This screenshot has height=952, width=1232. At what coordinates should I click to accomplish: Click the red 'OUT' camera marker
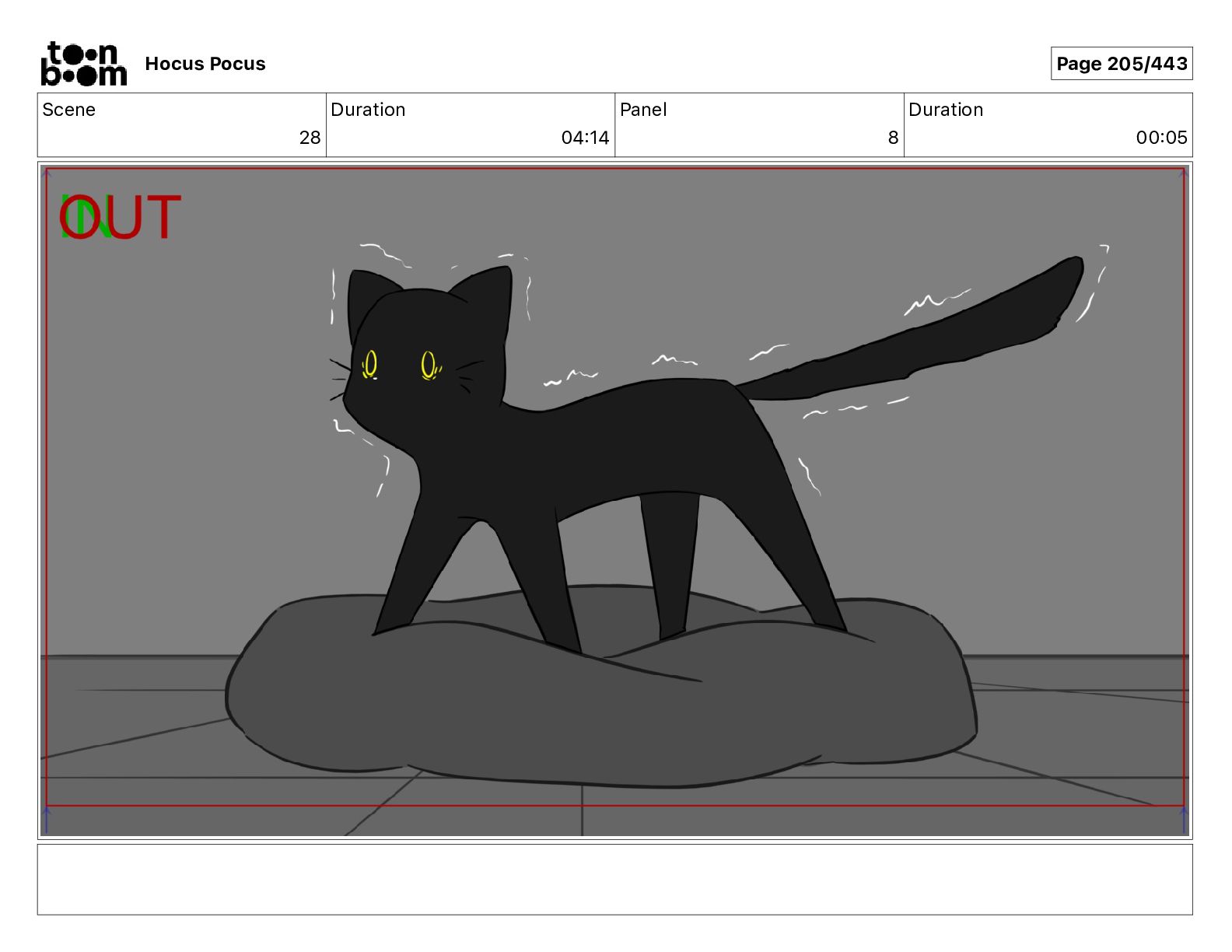click(x=121, y=218)
